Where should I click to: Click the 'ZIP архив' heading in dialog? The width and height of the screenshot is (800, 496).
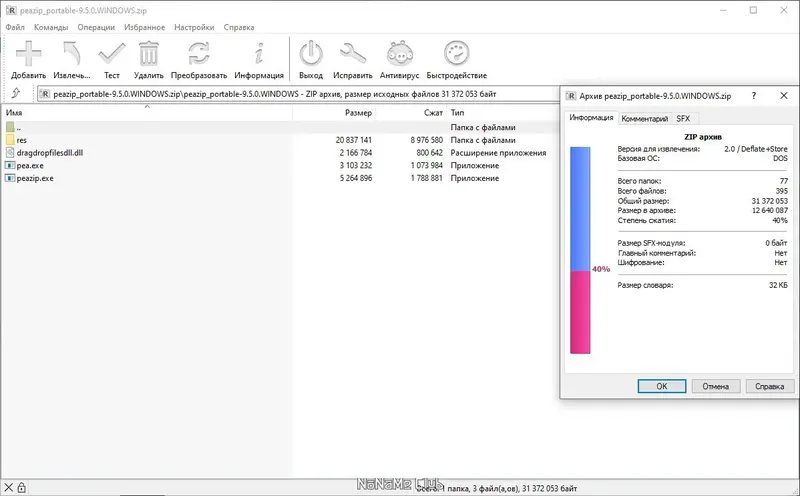[703, 137]
